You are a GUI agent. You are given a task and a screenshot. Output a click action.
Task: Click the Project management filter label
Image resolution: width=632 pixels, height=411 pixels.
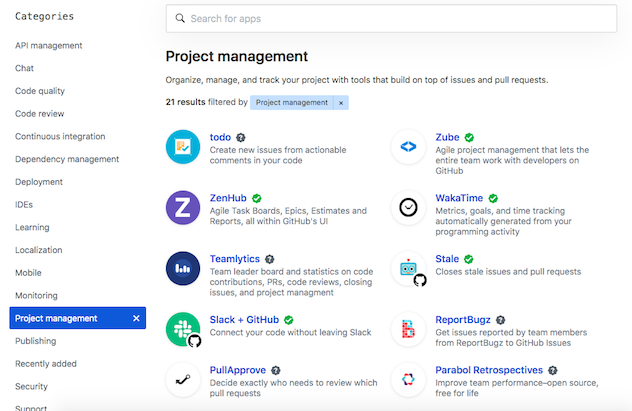coord(292,103)
